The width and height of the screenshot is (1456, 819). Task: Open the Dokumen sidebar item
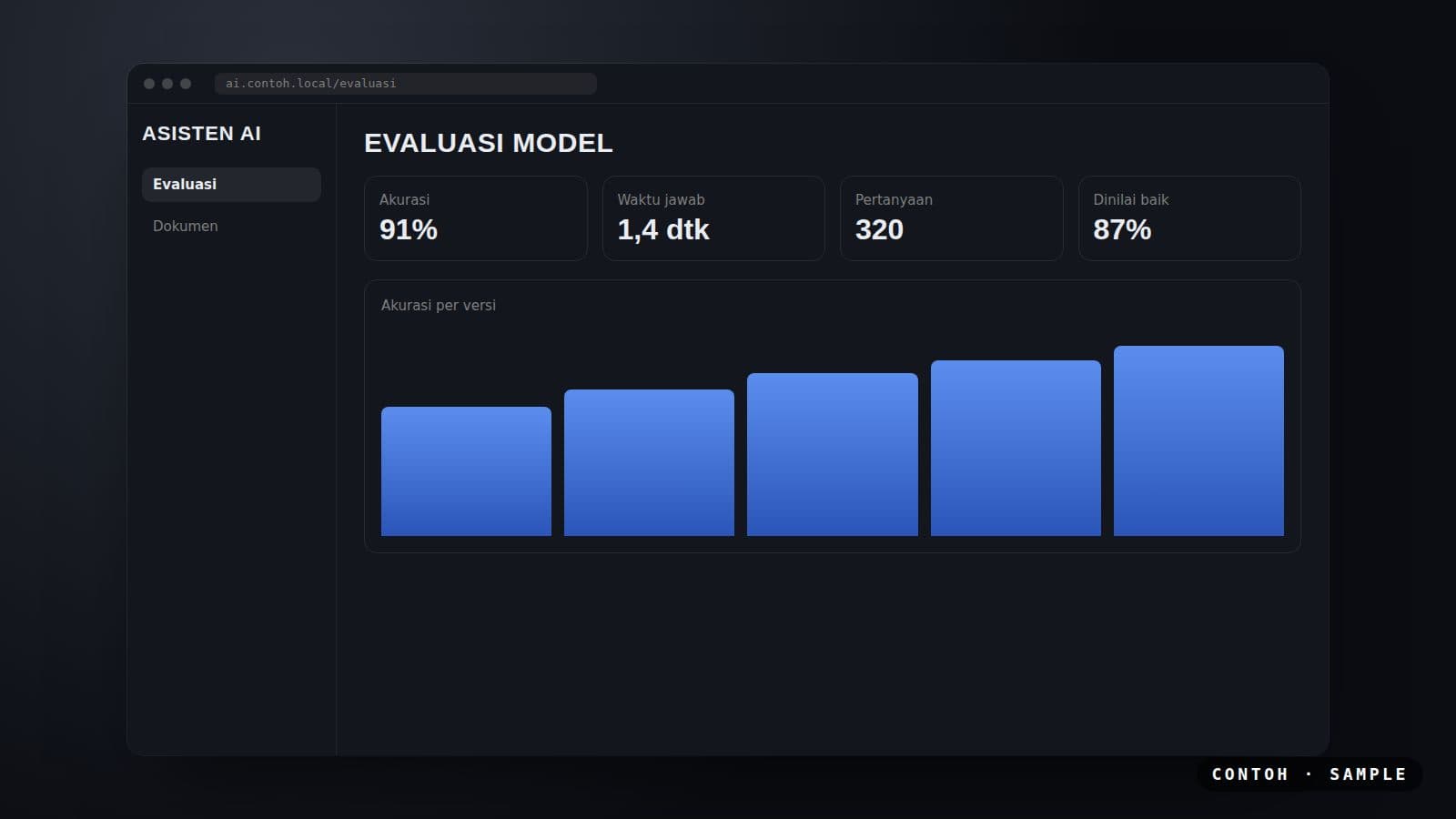(x=231, y=226)
